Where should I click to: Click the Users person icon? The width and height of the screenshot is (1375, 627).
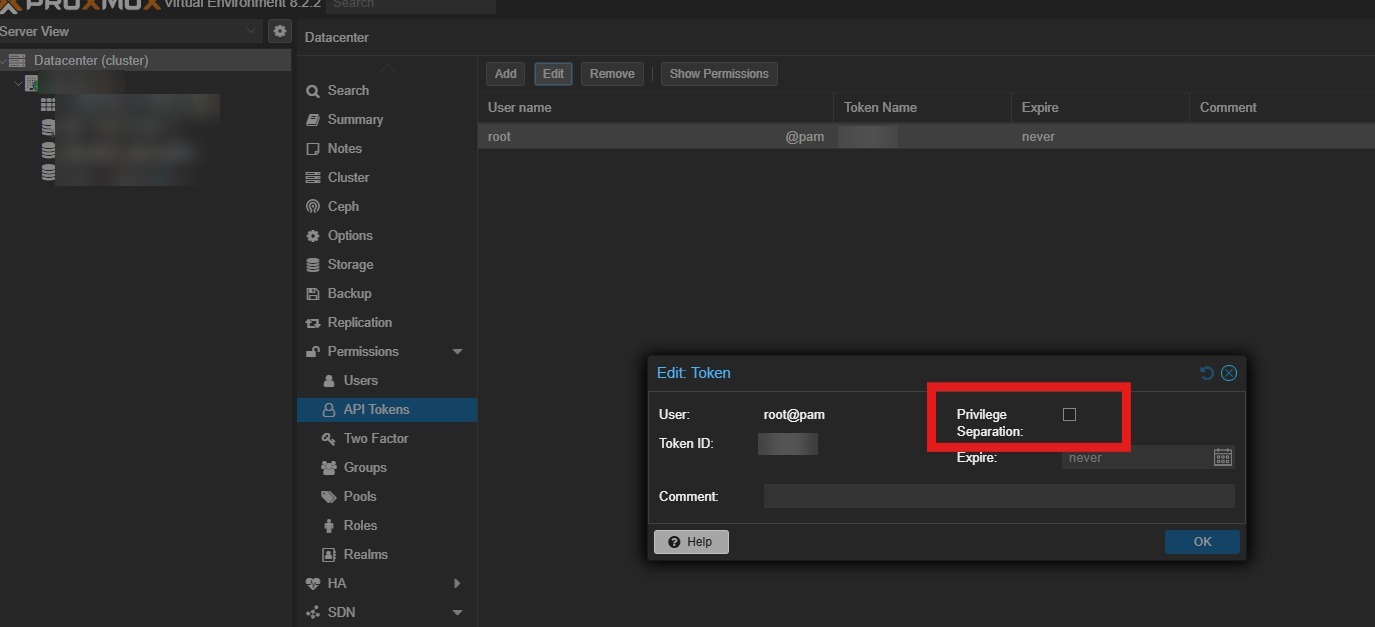tap(328, 380)
